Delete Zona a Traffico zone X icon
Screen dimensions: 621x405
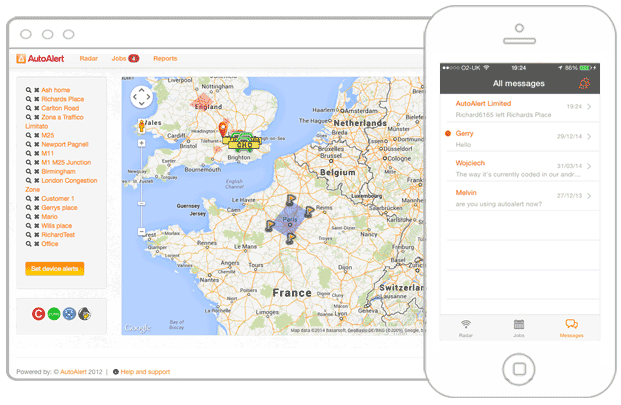(x=36, y=117)
